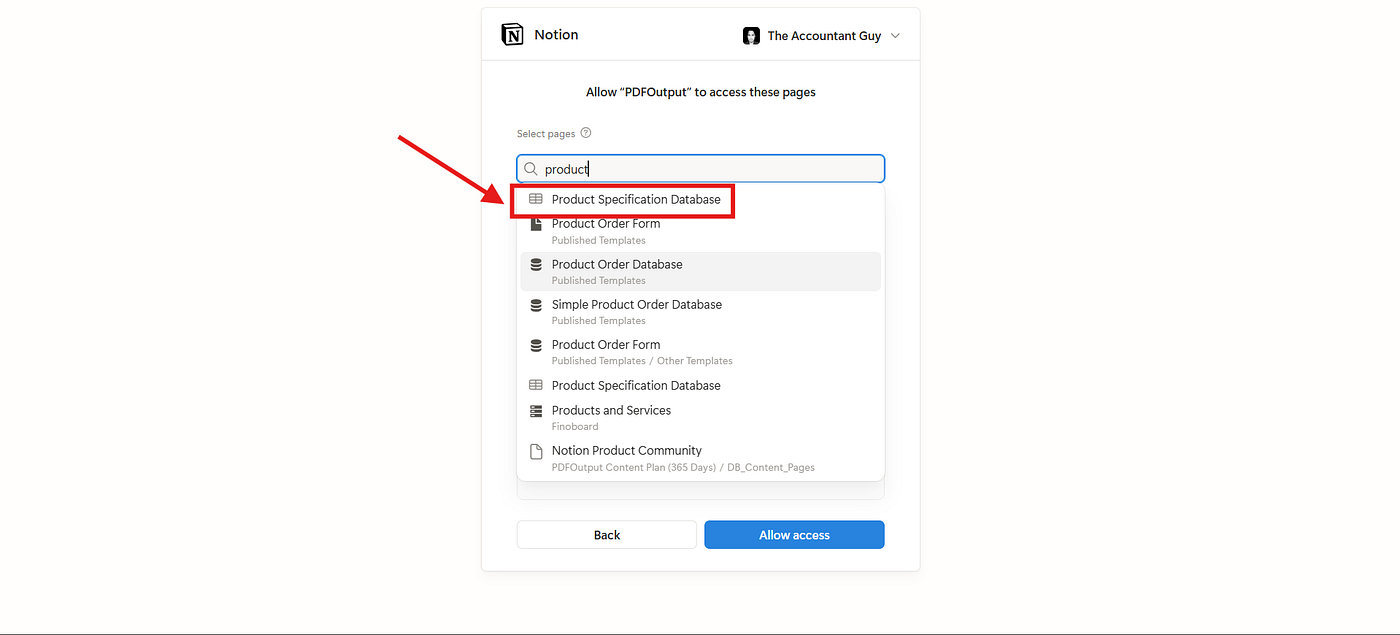Click the Back button
1400x635 pixels.
tap(607, 535)
